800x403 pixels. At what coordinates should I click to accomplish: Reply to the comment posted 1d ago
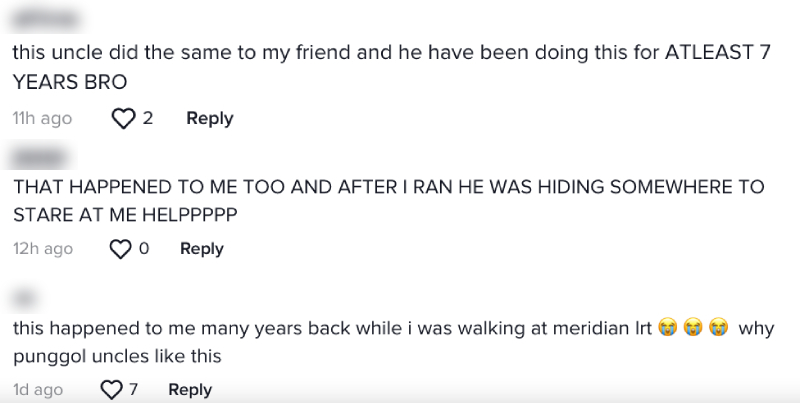190,389
